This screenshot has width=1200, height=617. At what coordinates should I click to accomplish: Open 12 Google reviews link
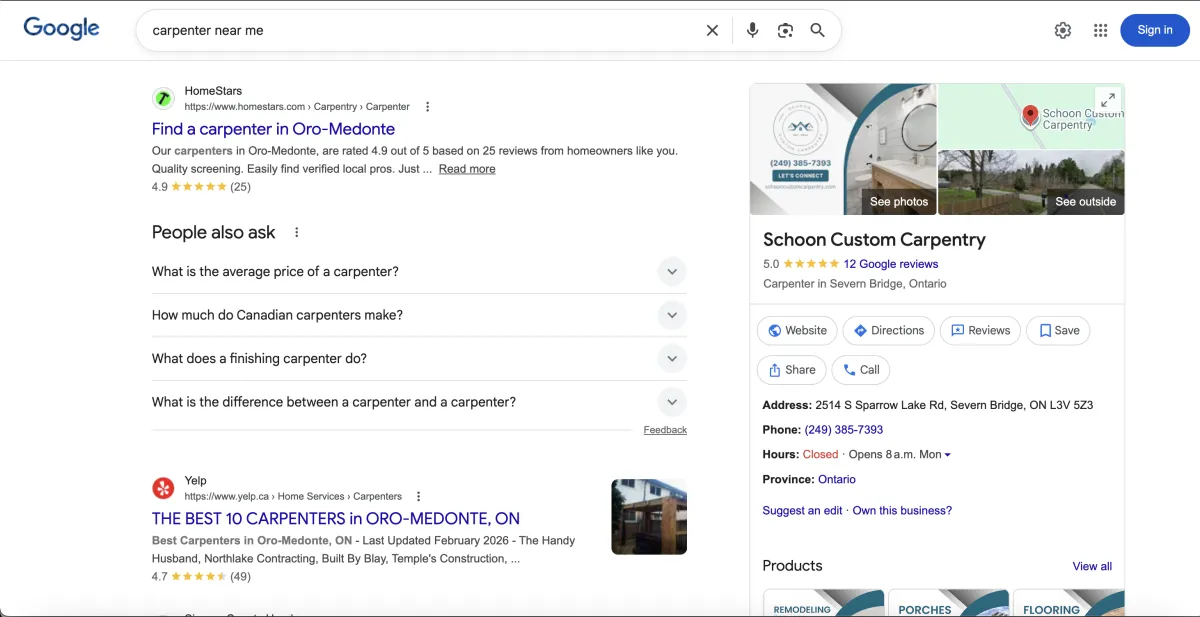coord(891,264)
